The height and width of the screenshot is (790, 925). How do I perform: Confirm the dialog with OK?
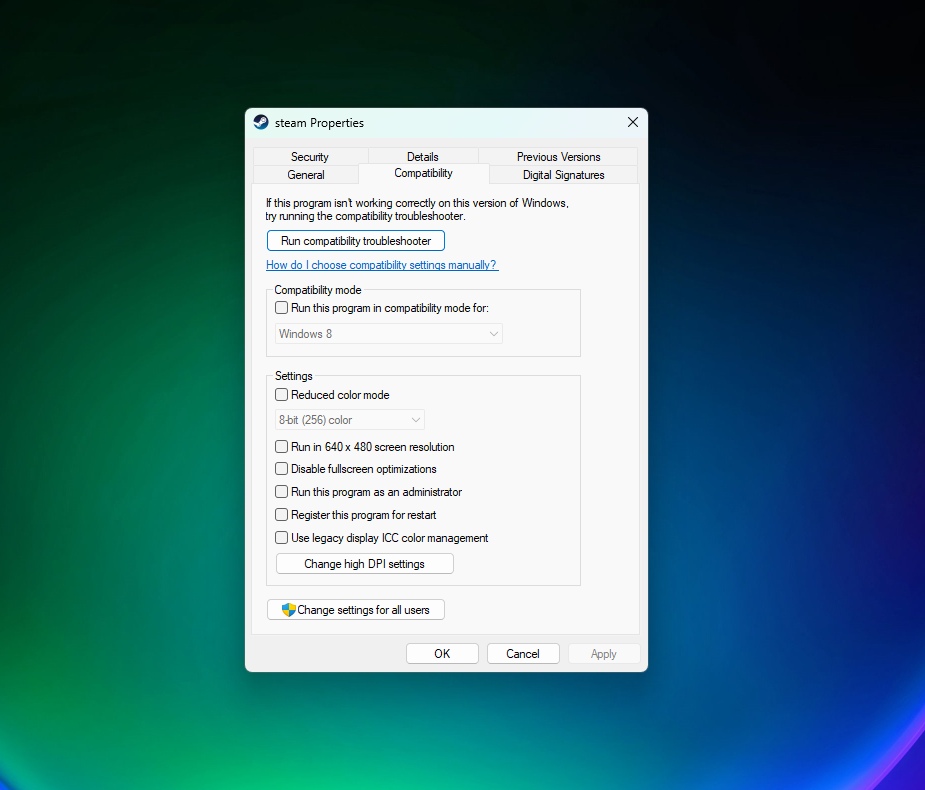click(x=442, y=654)
